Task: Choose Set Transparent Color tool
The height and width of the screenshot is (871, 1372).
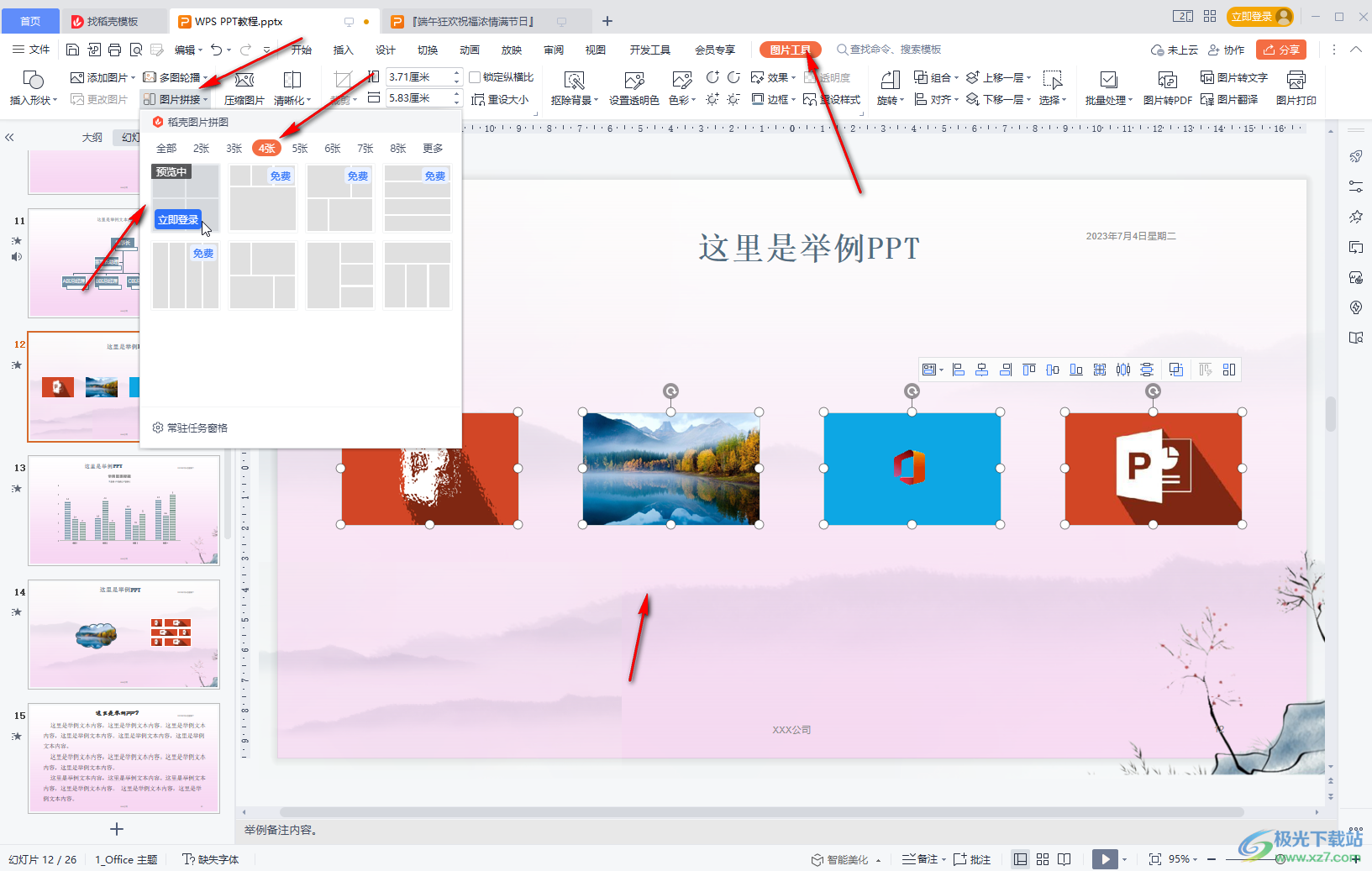Action: coord(634,87)
